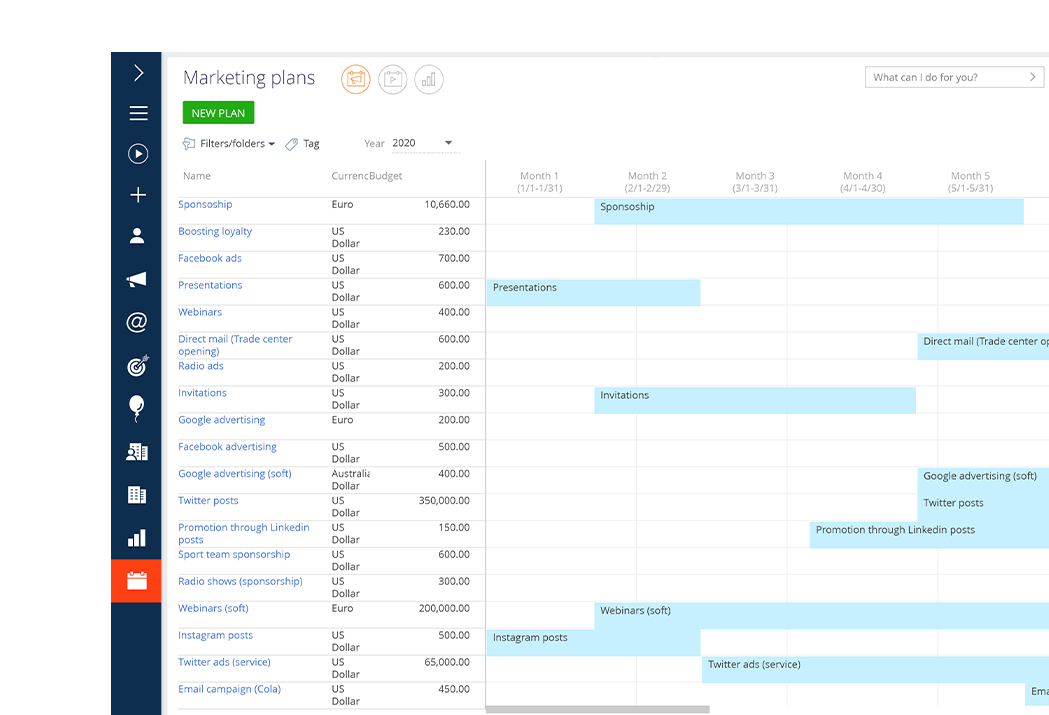Switch to the orange megaphone calendar view
Viewport: 1049px width, 715px height.
point(356,79)
